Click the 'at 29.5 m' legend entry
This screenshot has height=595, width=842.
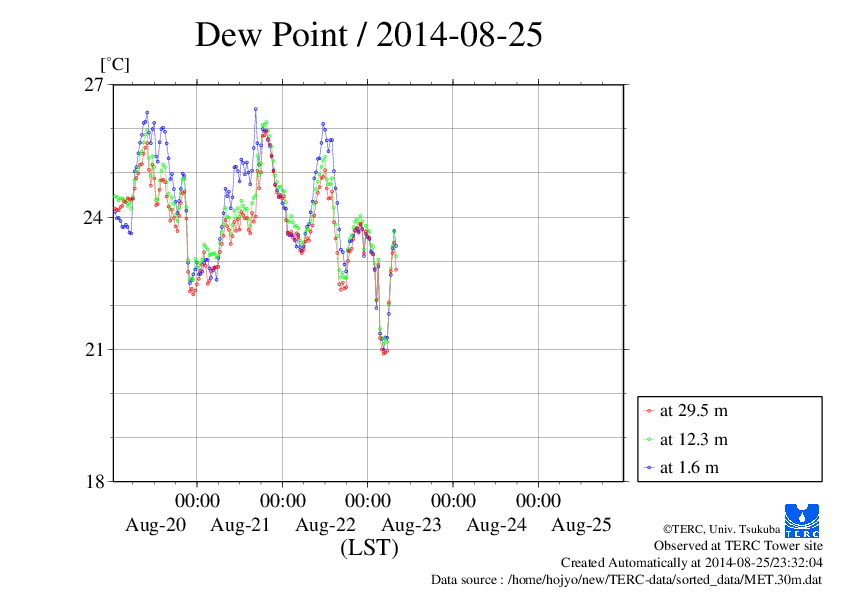(x=694, y=411)
